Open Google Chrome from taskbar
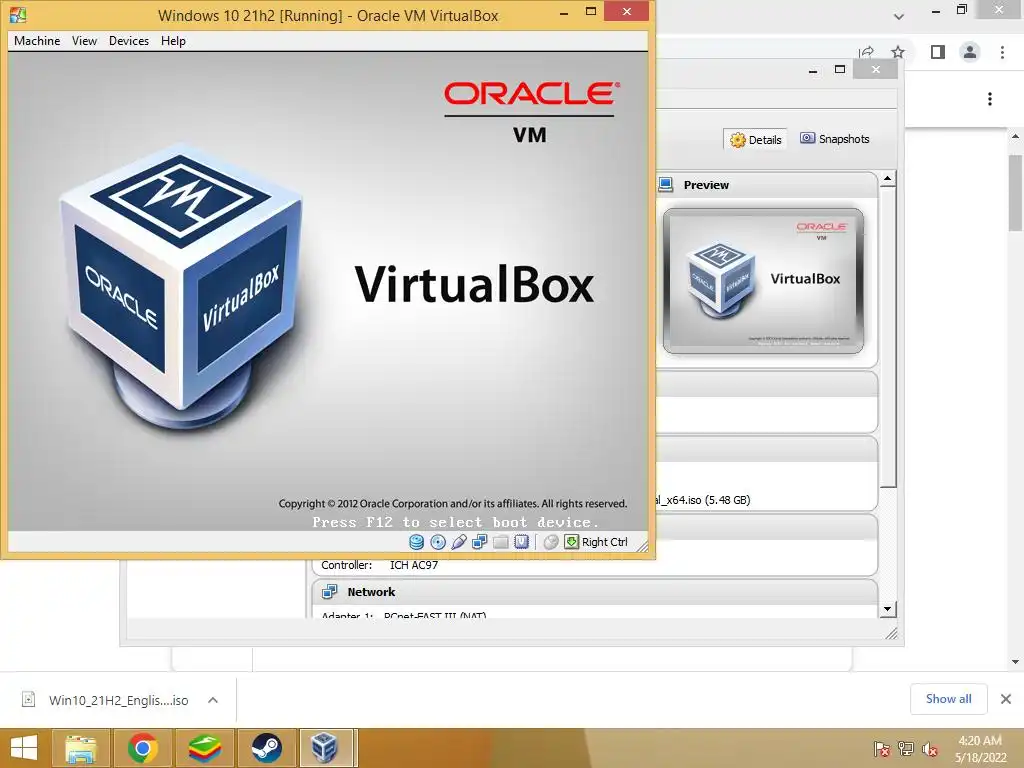The image size is (1024, 768). click(142, 748)
